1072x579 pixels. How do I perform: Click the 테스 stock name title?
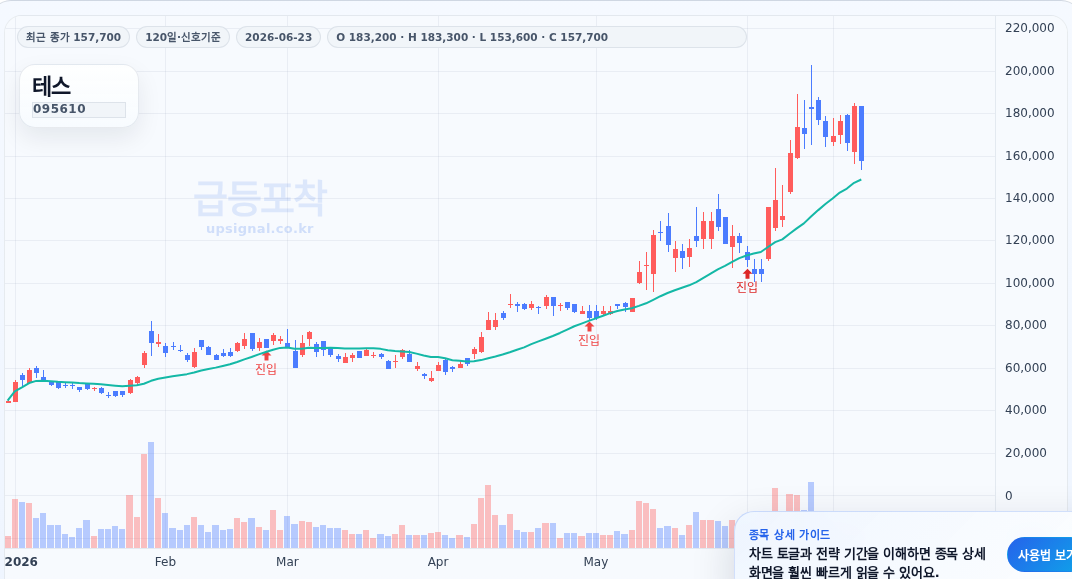click(x=51, y=86)
